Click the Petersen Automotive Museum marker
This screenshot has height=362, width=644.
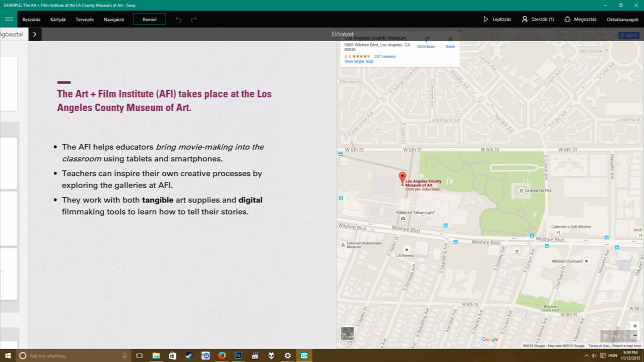343,245
